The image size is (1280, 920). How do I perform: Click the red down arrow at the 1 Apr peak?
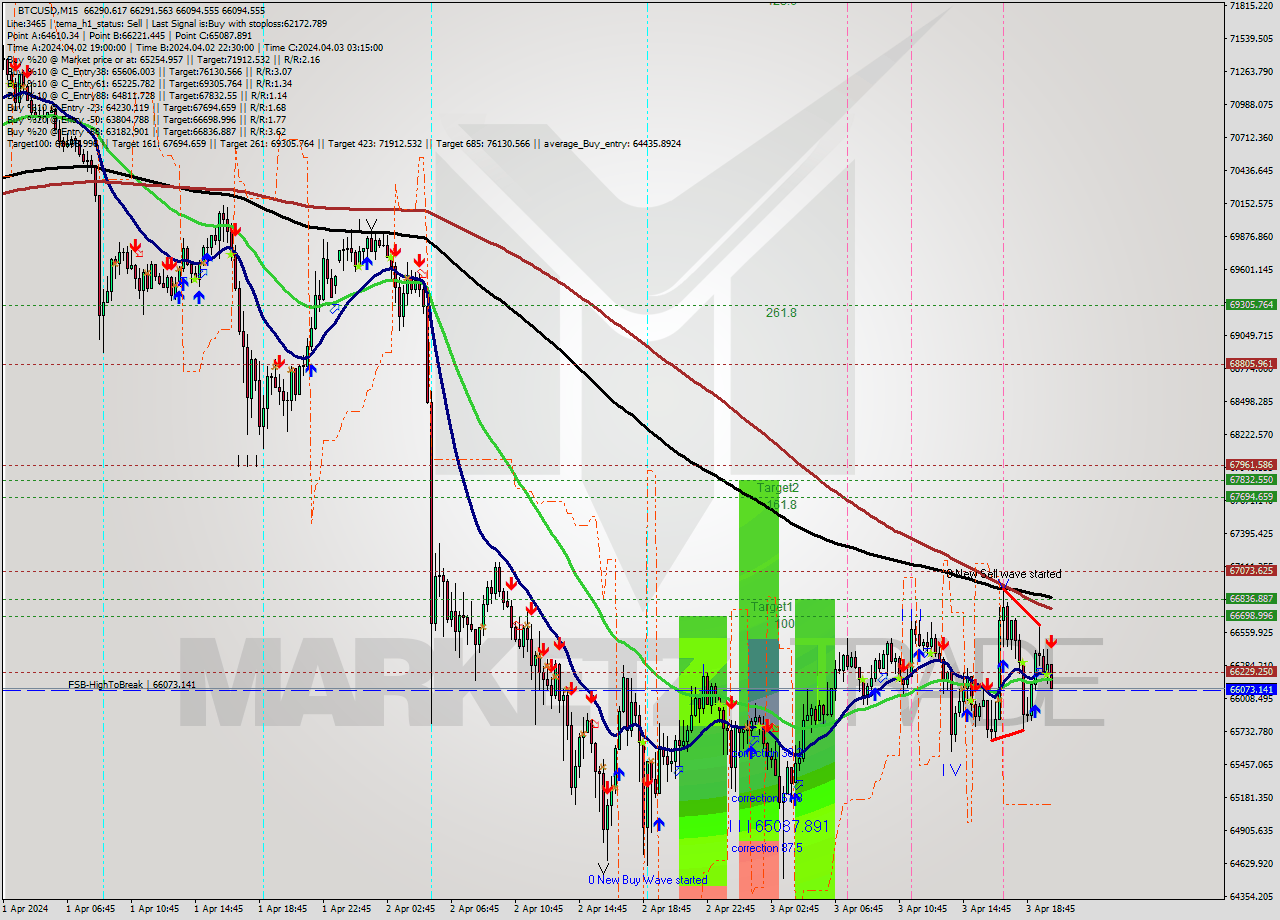[235, 231]
